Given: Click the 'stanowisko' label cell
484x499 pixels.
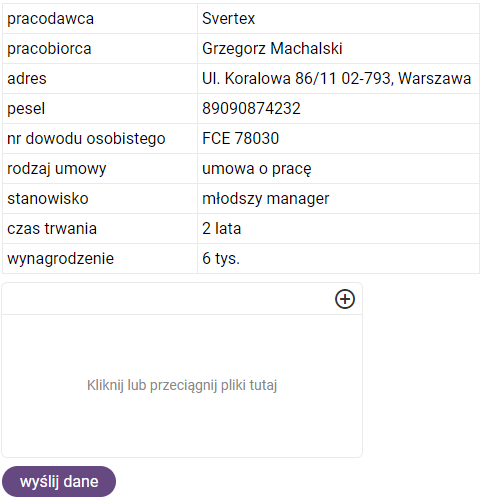Looking at the screenshot, I should 100,199.
